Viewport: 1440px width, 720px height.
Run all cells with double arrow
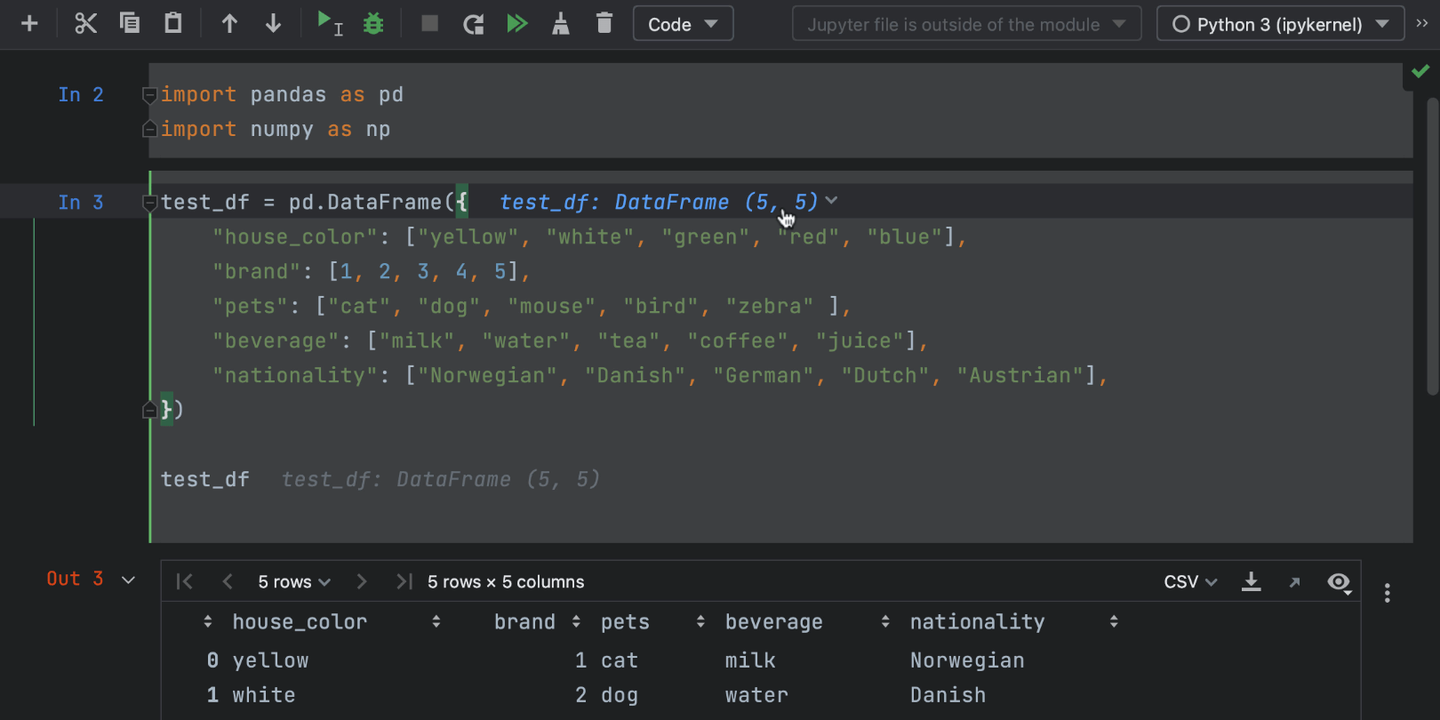517,23
